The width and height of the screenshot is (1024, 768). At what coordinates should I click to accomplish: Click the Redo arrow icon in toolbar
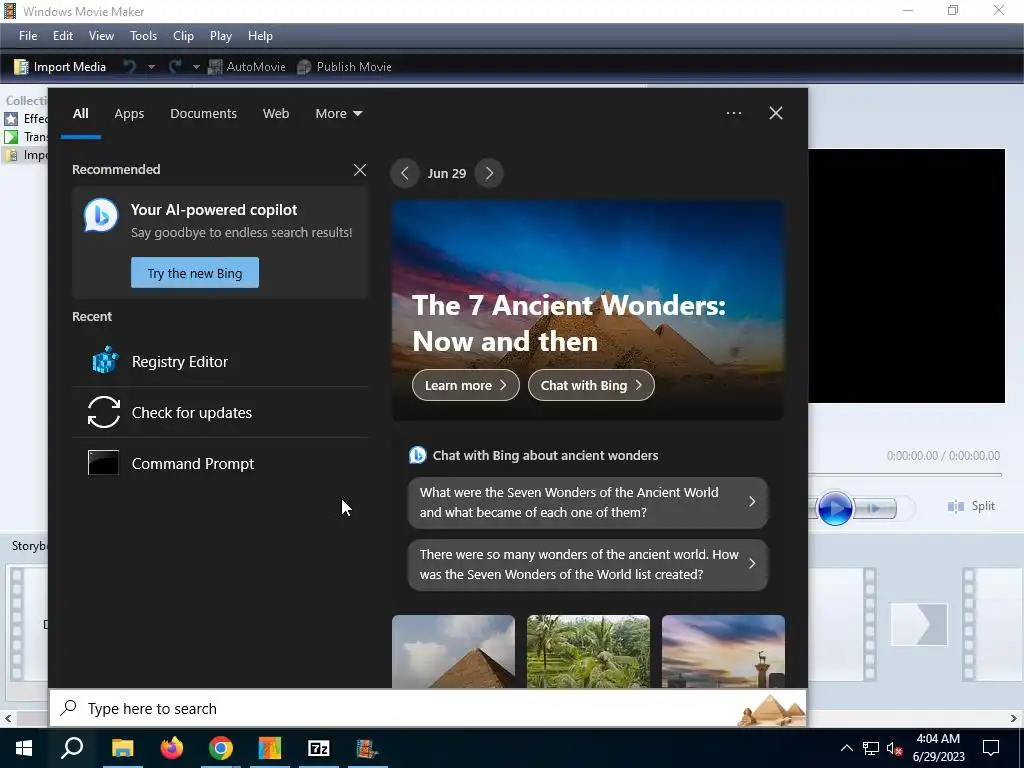pyautogui.click(x=175, y=67)
